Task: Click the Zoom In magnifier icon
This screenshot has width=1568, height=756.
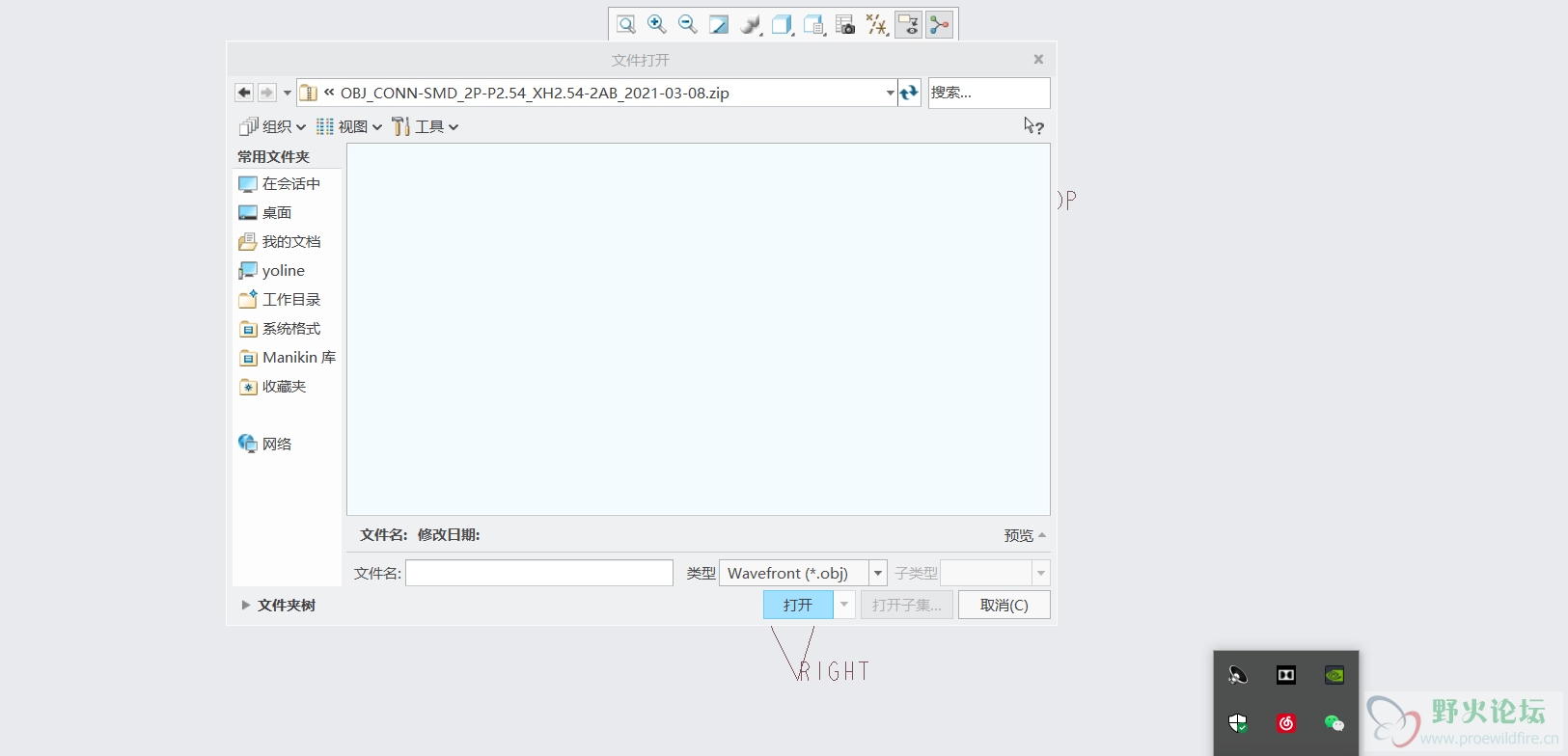Action: (657, 24)
